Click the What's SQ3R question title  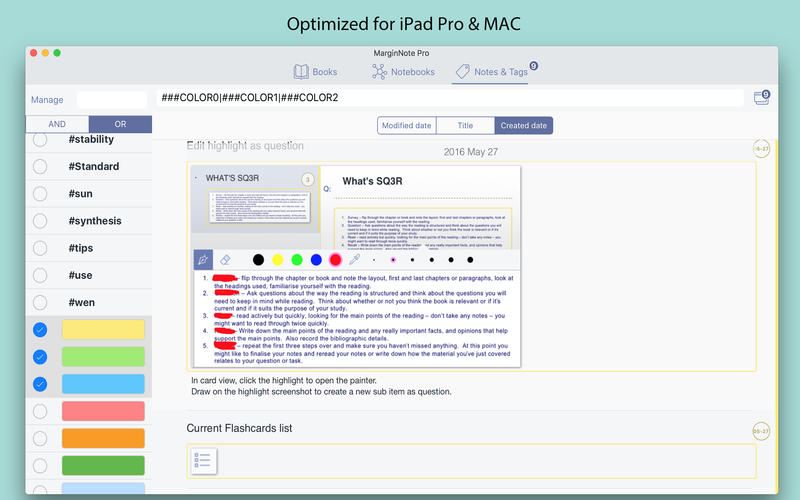tap(372, 181)
